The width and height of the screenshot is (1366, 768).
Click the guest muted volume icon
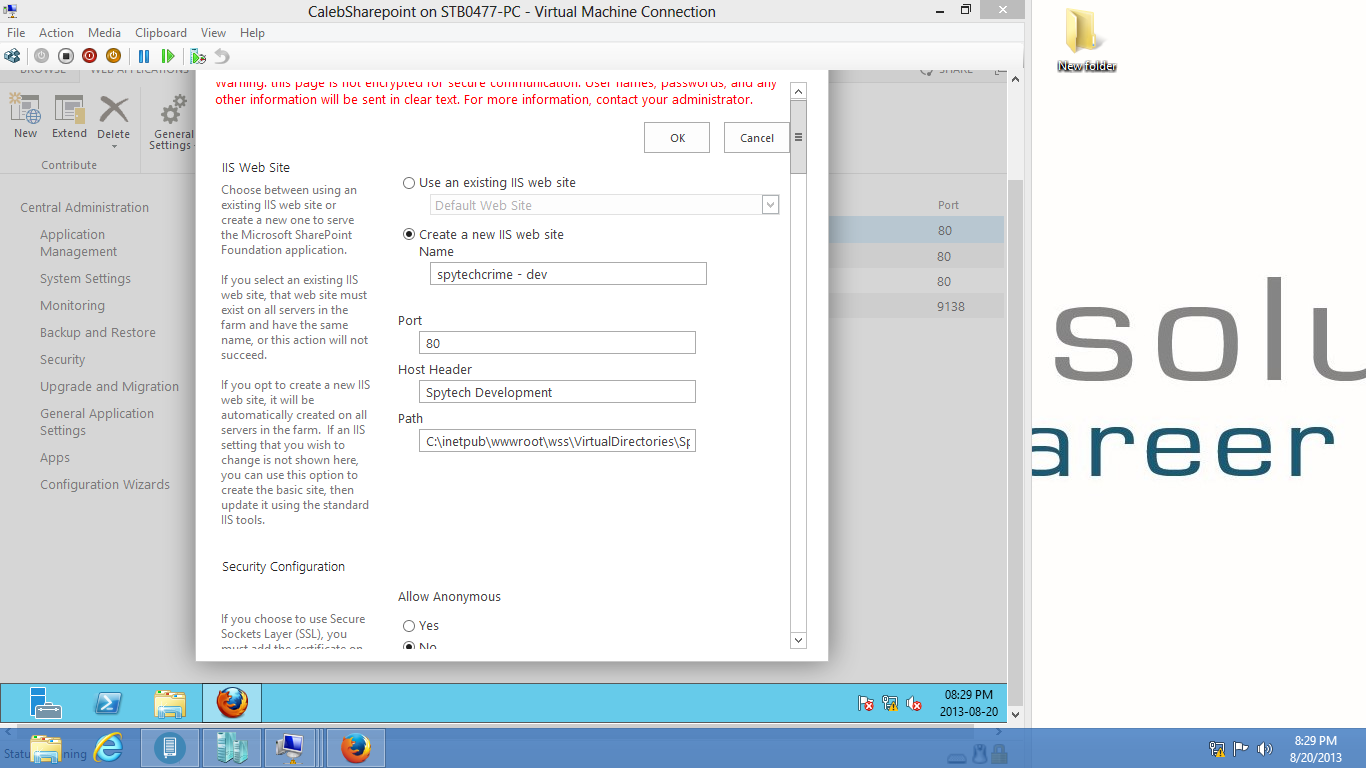pyautogui.click(x=914, y=703)
